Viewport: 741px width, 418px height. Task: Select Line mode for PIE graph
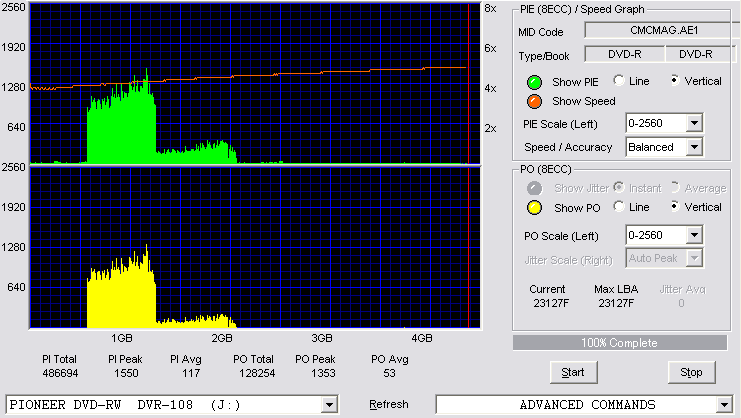[x=619, y=81]
